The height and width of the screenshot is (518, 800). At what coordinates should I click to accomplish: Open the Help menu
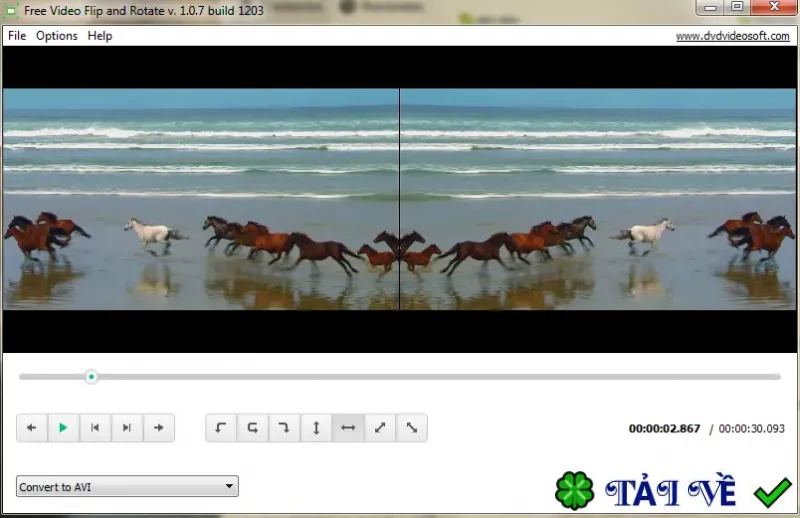click(99, 36)
